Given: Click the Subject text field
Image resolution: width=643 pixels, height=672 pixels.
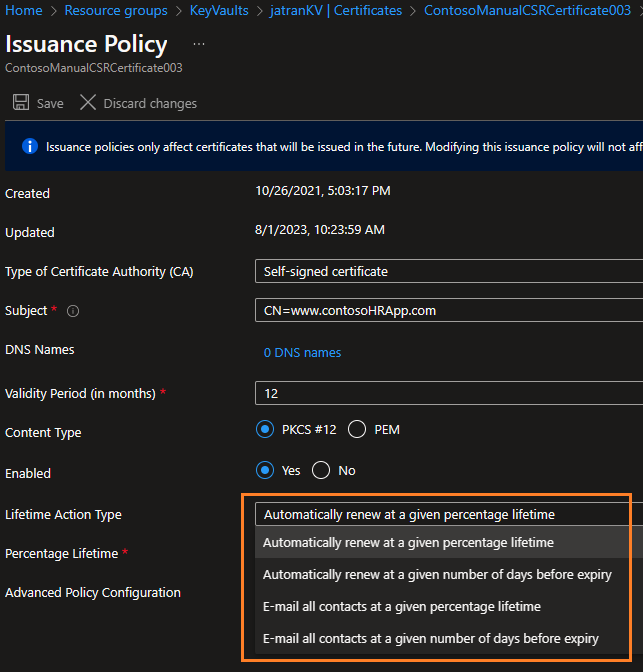Looking at the screenshot, I should (448, 311).
